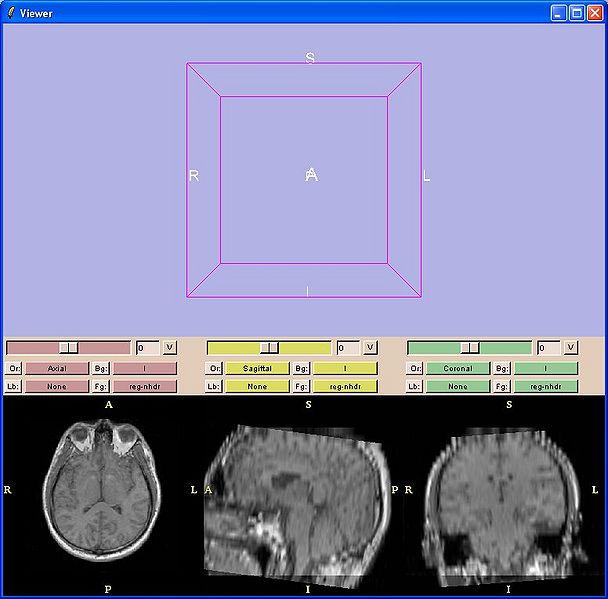Click the coronal slice offset number field
The image size is (608, 599).
547,348
